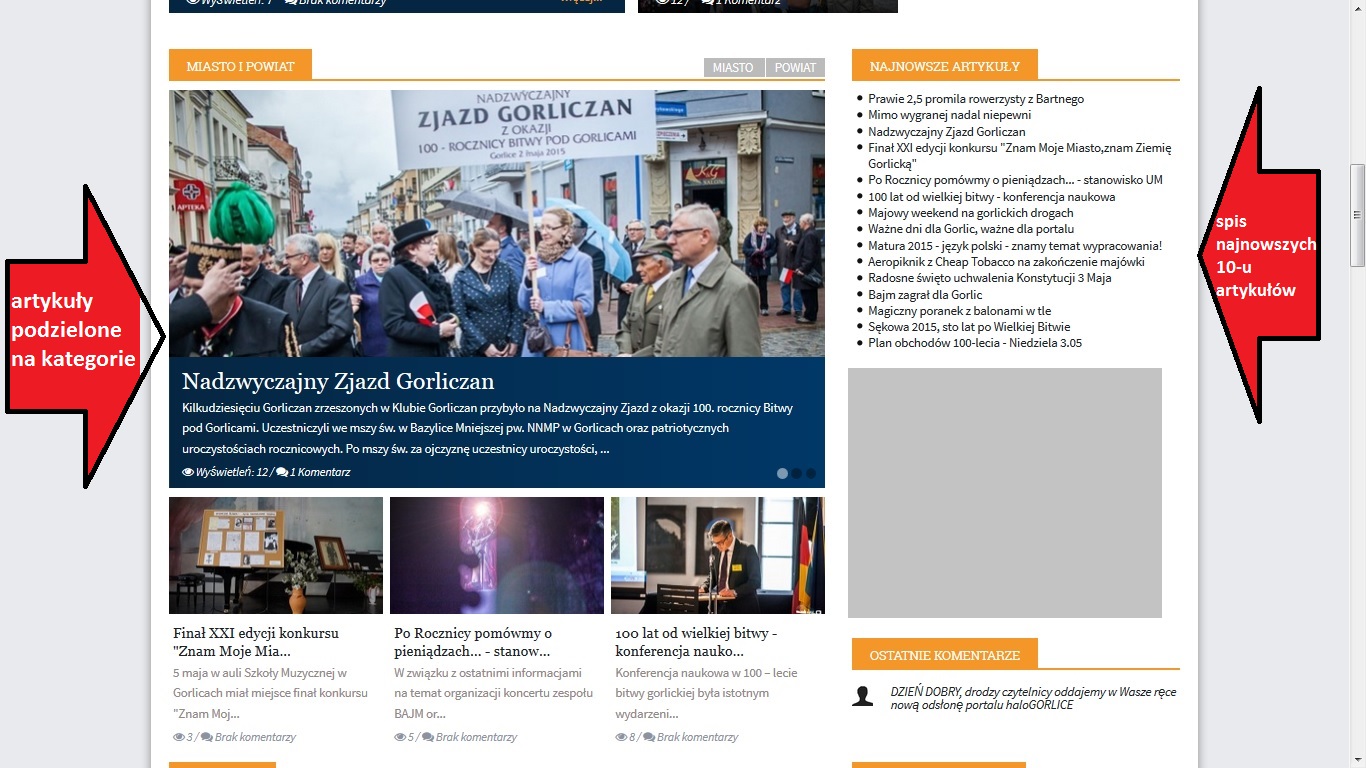Click eye icon under "Finał XXI edycji konkursu"

point(178,737)
